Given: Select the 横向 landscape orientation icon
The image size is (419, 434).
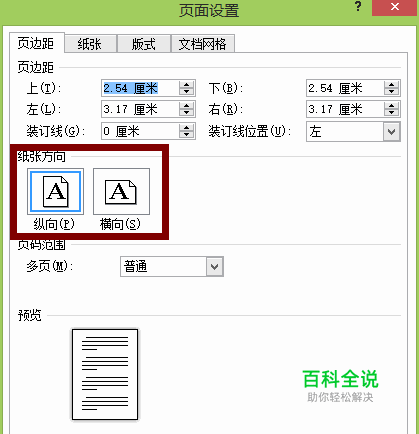Looking at the screenshot, I should (x=121, y=192).
